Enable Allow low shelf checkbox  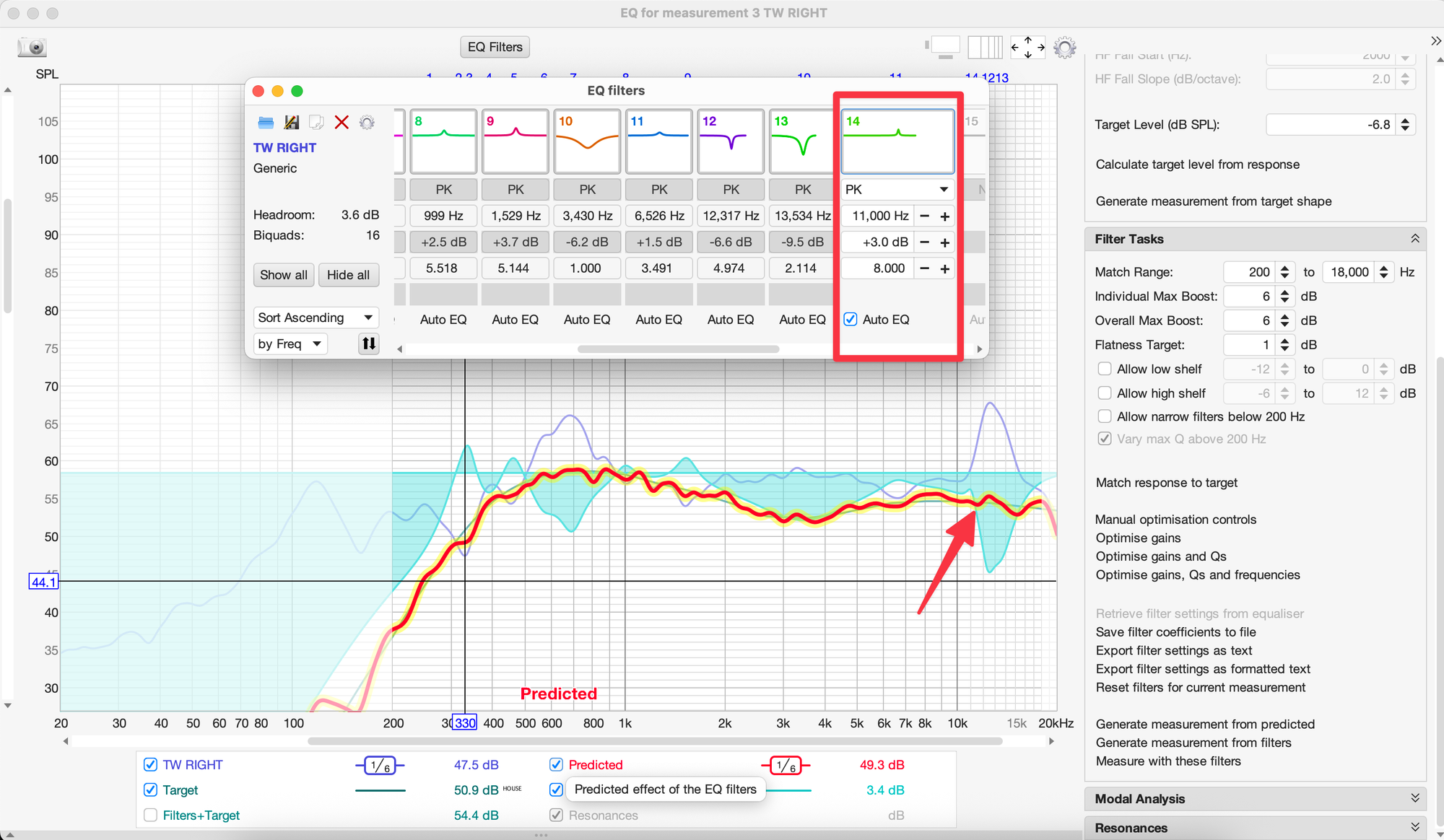(x=1104, y=369)
